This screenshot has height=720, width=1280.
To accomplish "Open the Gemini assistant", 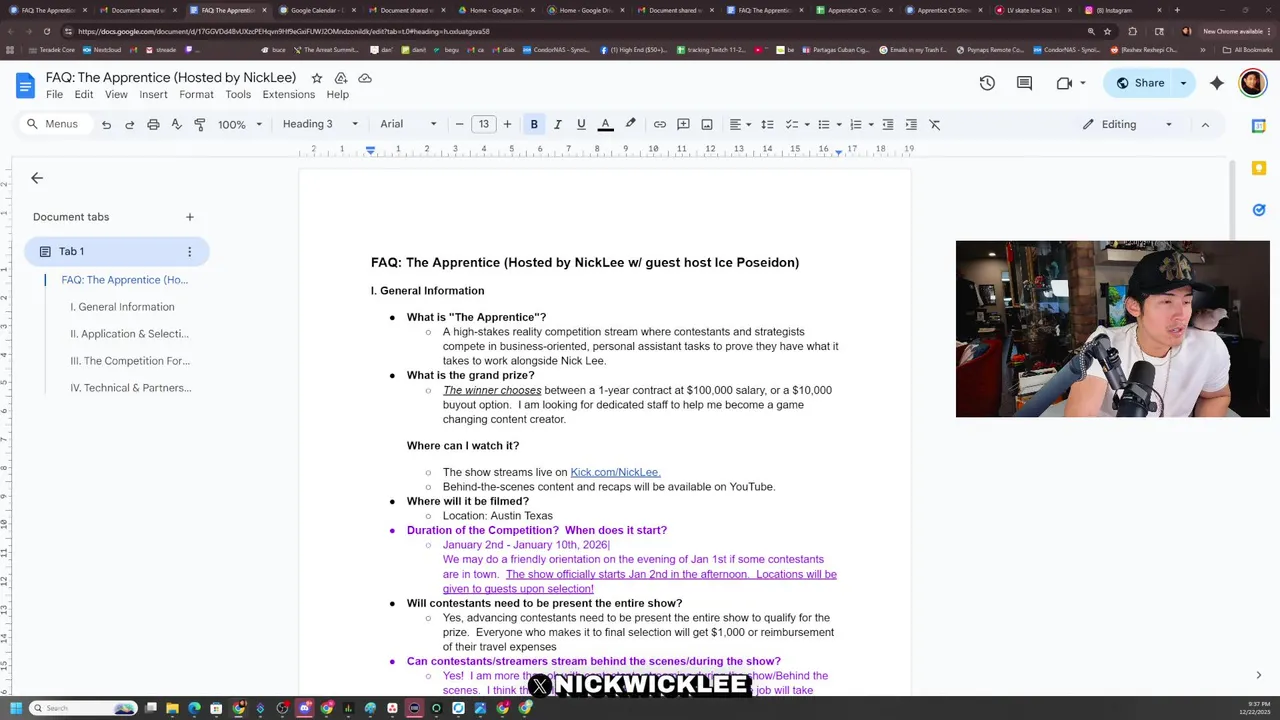I will pos(1217,83).
